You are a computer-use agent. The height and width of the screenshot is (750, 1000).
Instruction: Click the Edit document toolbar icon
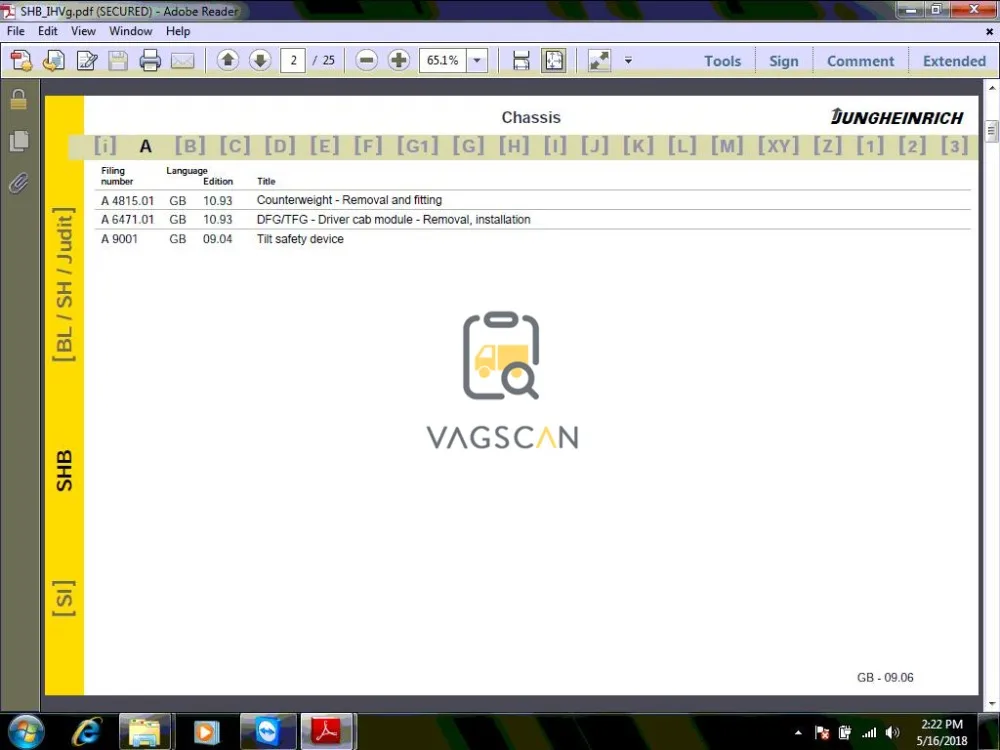(x=87, y=61)
